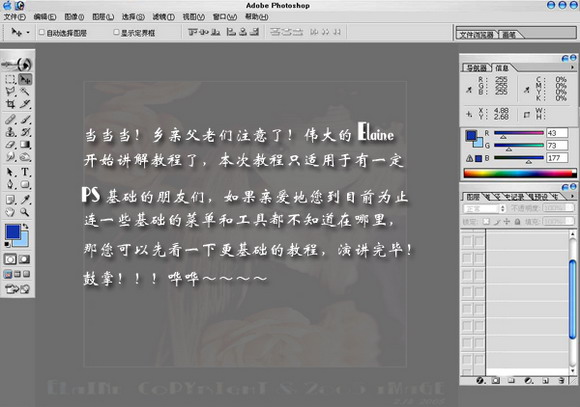Switch to the 文件浏览器 tab
The height and width of the screenshot is (407, 580).
(x=476, y=35)
